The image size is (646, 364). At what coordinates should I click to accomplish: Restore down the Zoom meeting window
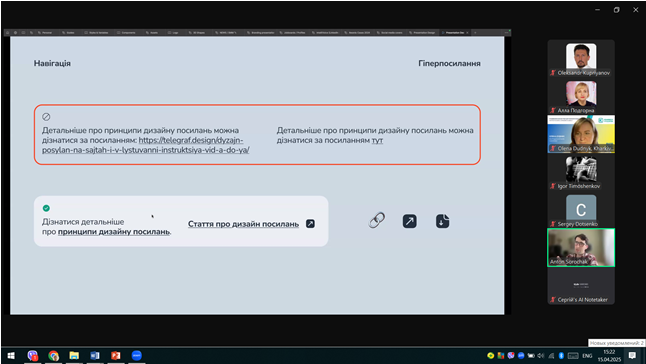coord(616,10)
